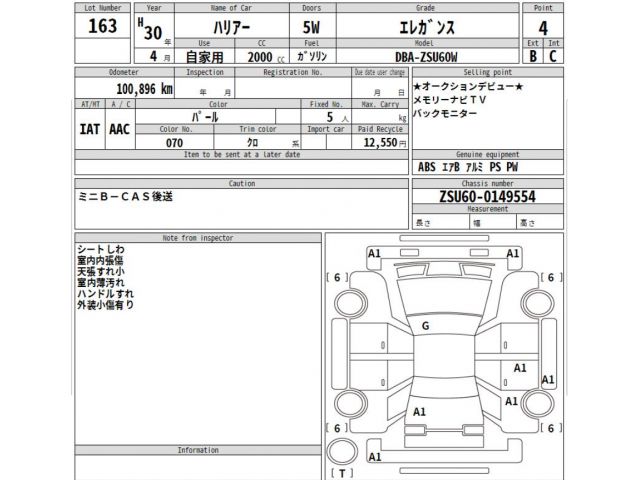The width and height of the screenshot is (640, 480).
Task: Select the ABS genuine equipment entry
Action: pyautogui.click(x=426, y=168)
